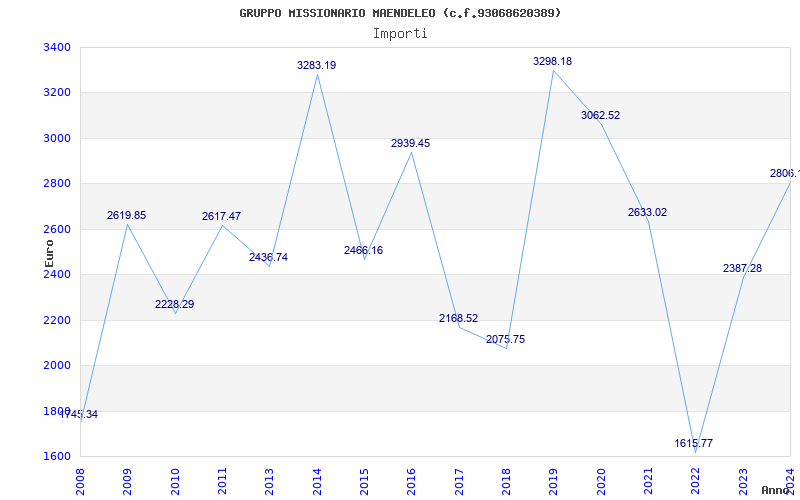Select the 2436.74 data label

coord(268,257)
